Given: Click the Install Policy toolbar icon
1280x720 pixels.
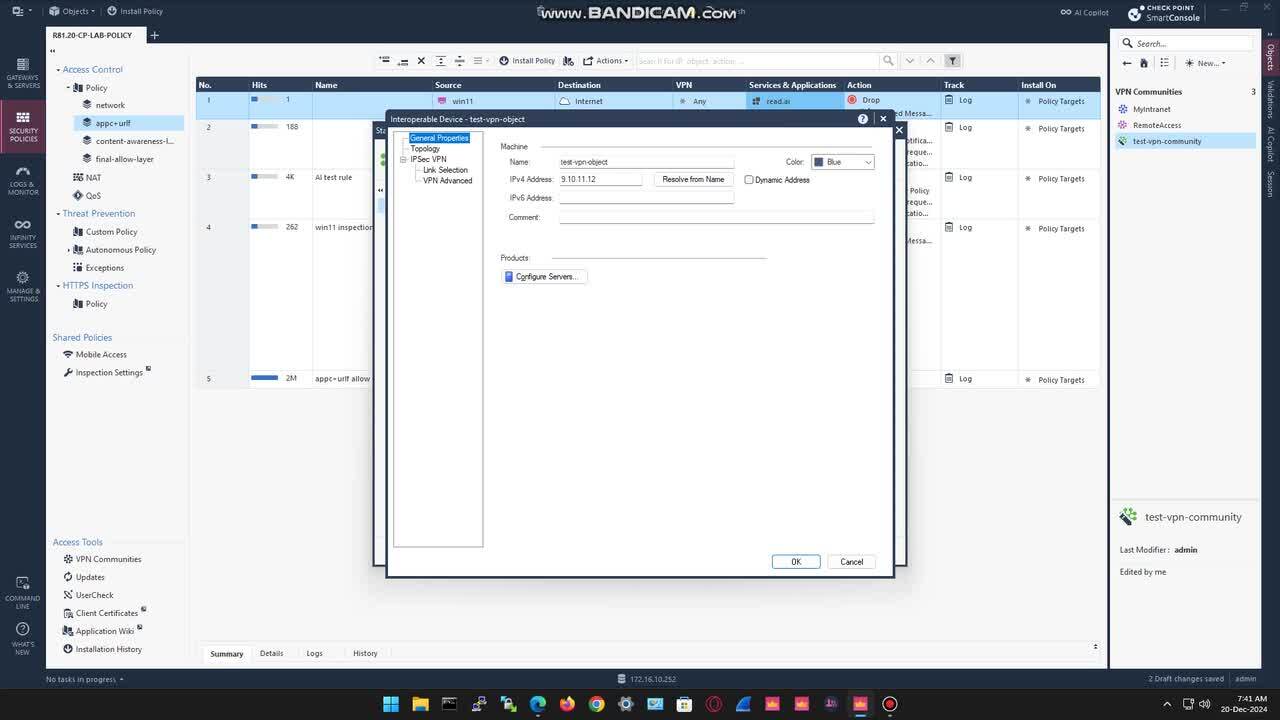Looking at the screenshot, I should tap(527, 60).
